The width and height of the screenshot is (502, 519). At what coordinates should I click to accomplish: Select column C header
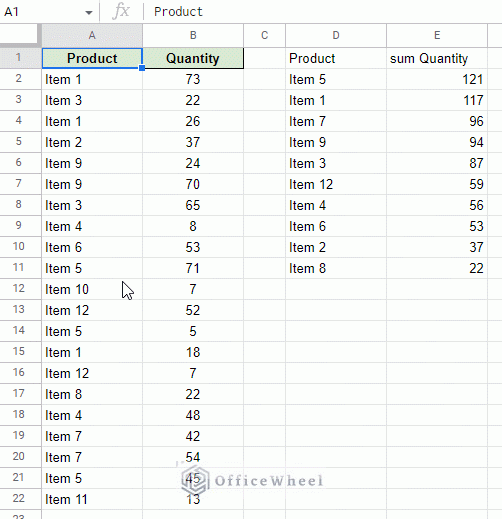click(264, 35)
